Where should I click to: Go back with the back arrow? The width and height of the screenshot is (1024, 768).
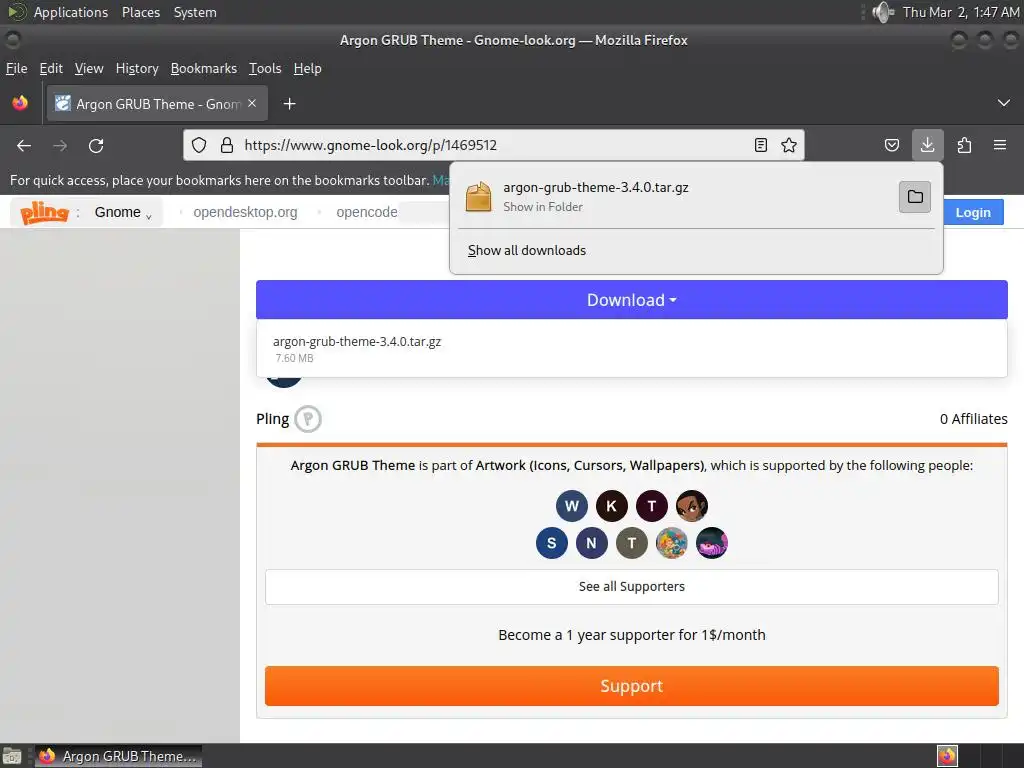coord(24,146)
